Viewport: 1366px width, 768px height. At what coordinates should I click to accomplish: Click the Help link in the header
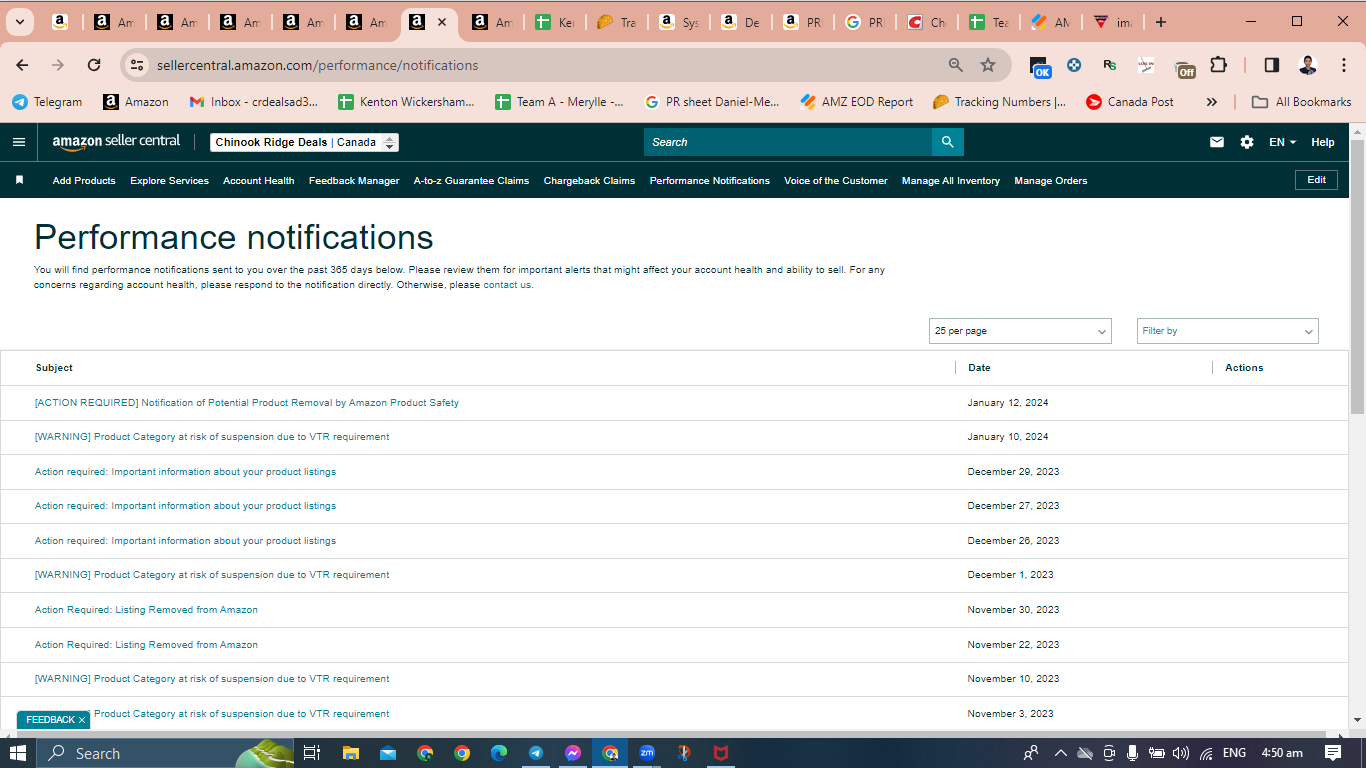[x=1322, y=142]
